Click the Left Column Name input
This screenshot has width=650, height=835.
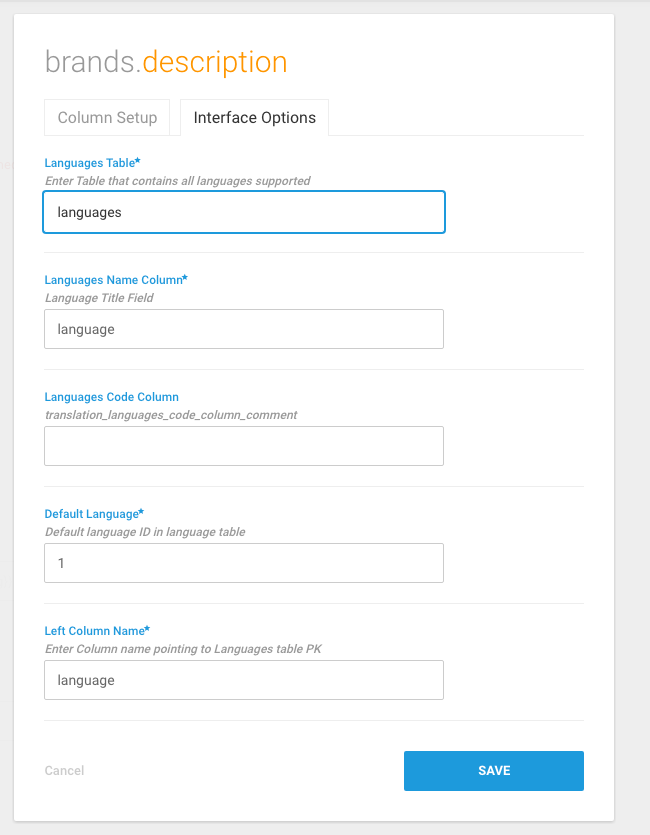[x=244, y=680]
